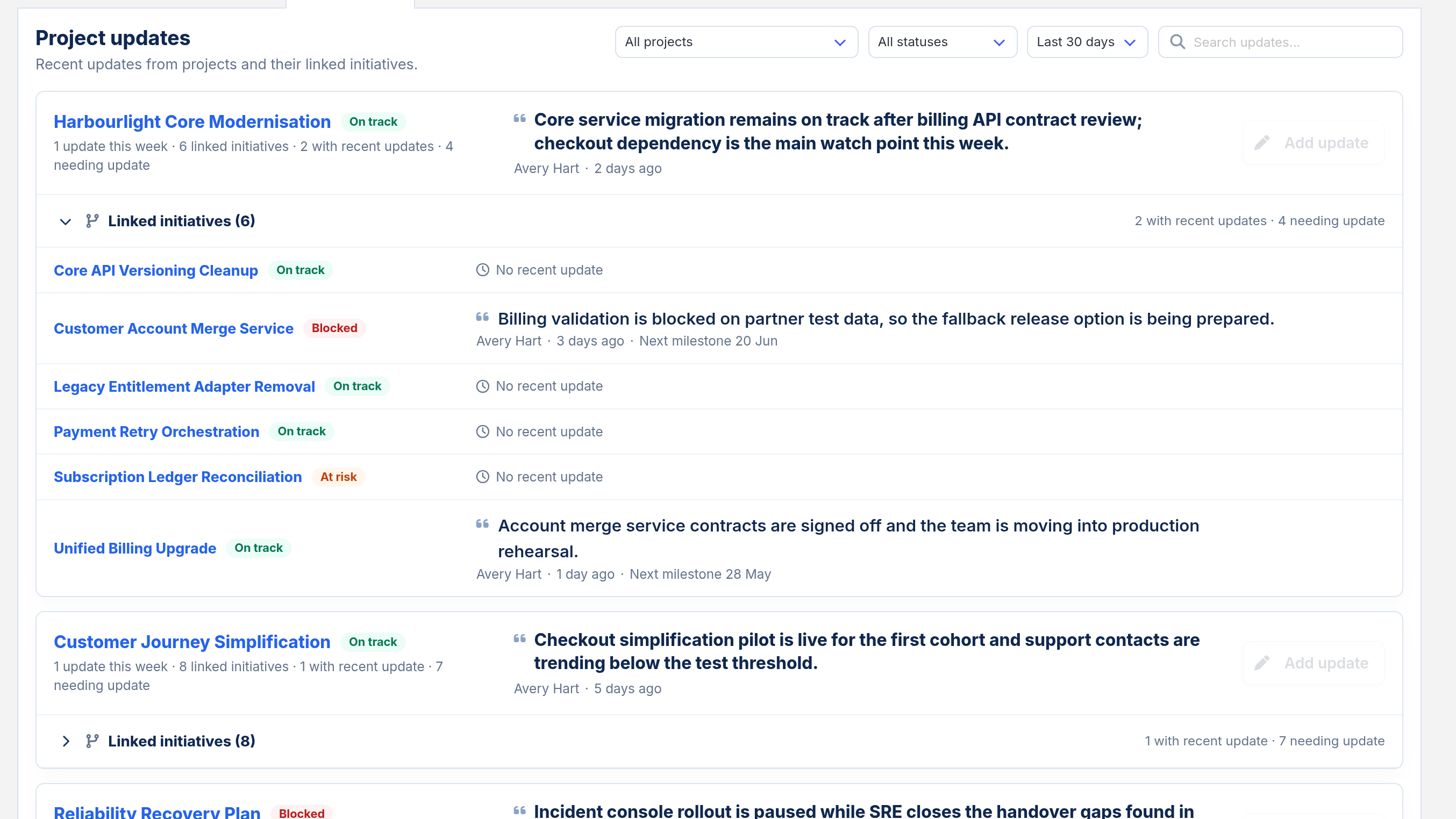The width and height of the screenshot is (1456, 819).
Task: Open Unified Billing Upgrade initiative
Action: 135,548
